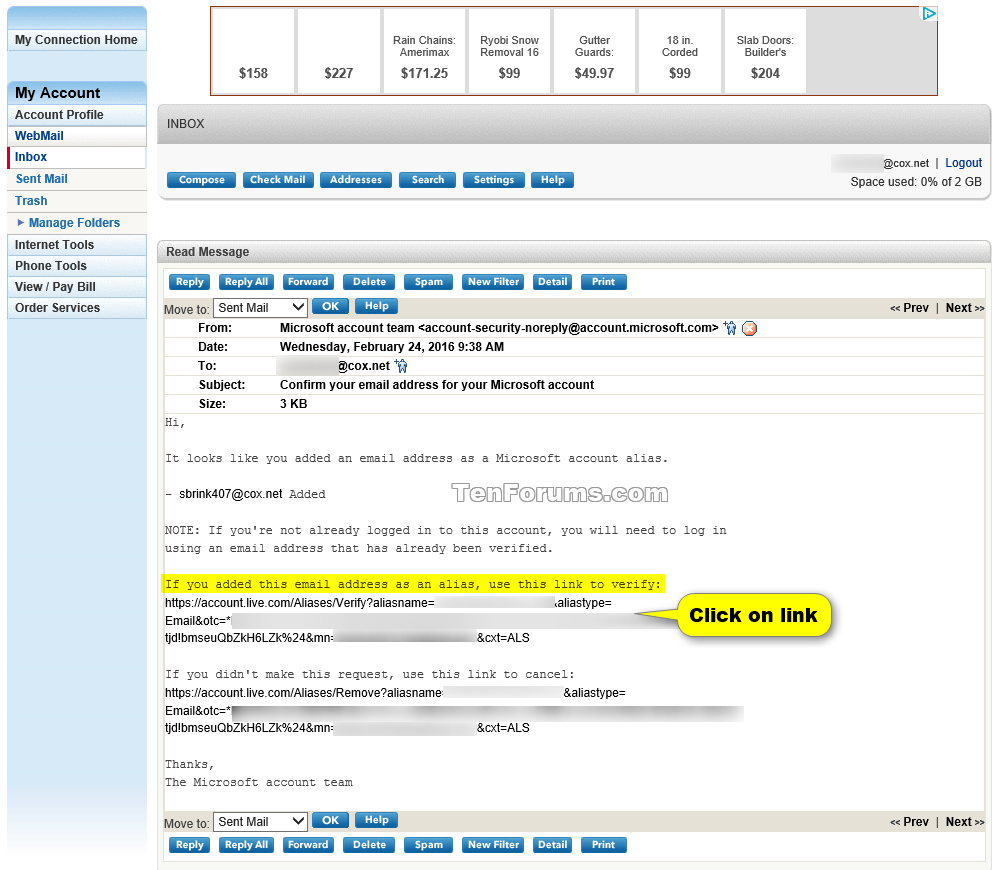1001x870 pixels.
Task: Open Internet Tools in sidebar
Action: click(77, 245)
